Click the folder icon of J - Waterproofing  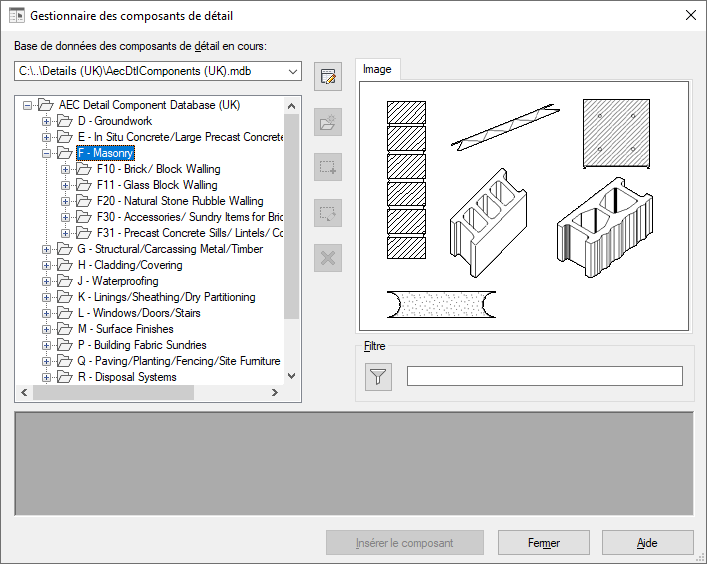(x=65, y=281)
